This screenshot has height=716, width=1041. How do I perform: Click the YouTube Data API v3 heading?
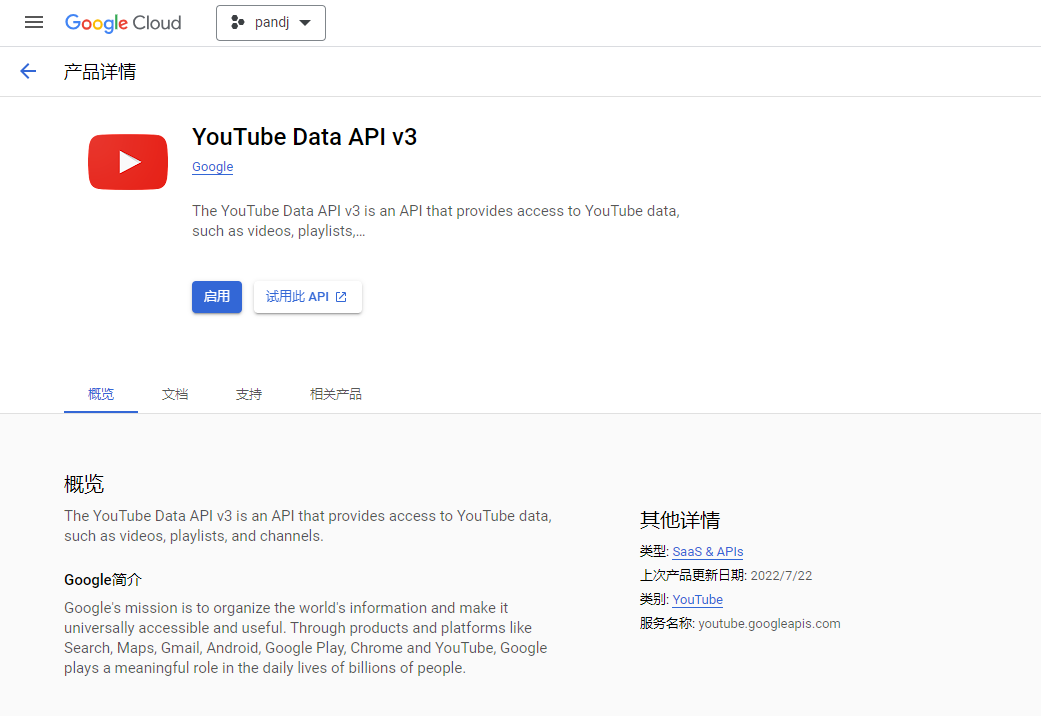(304, 137)
